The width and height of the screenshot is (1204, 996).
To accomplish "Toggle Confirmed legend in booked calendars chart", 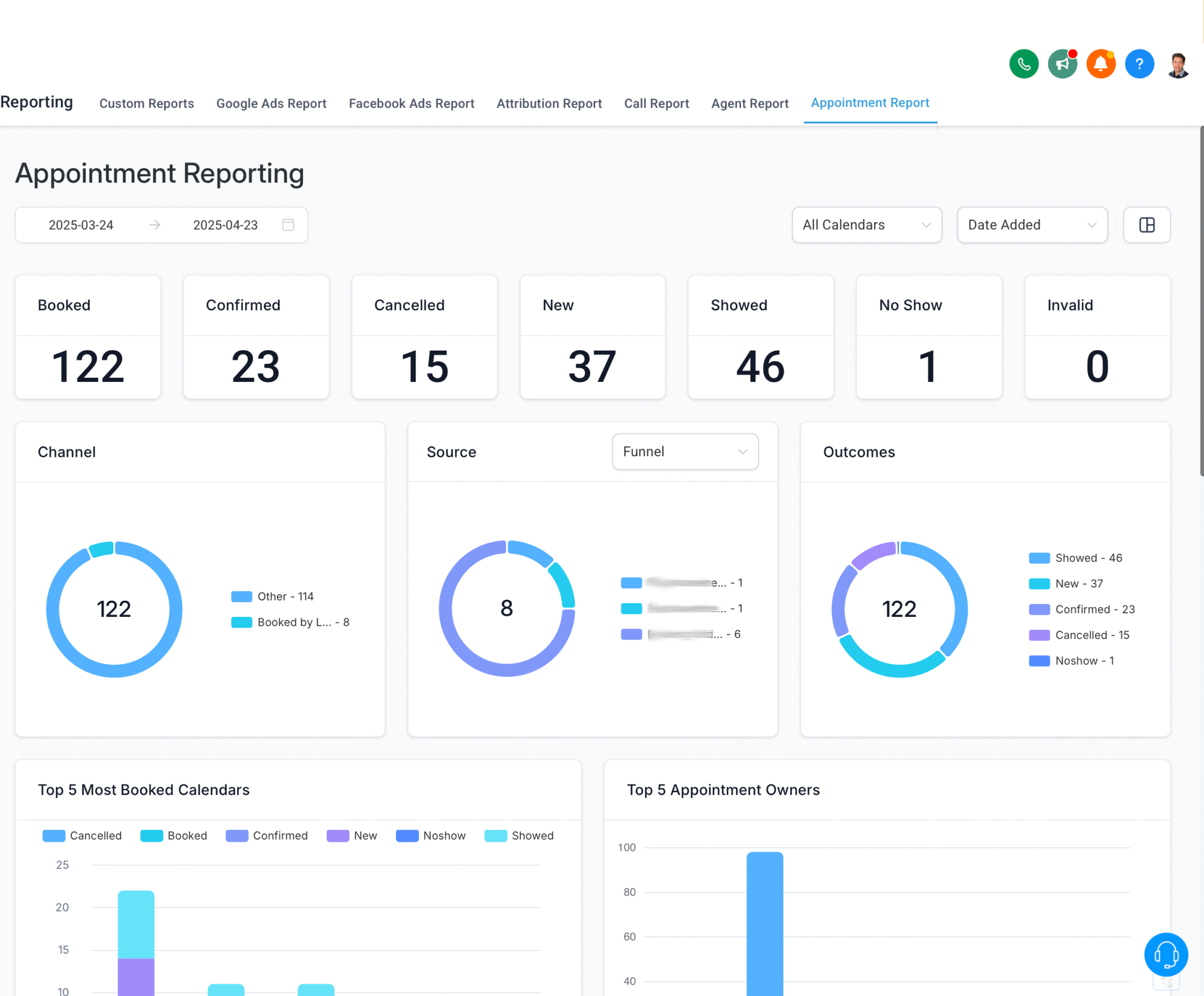I will (267, 835).
